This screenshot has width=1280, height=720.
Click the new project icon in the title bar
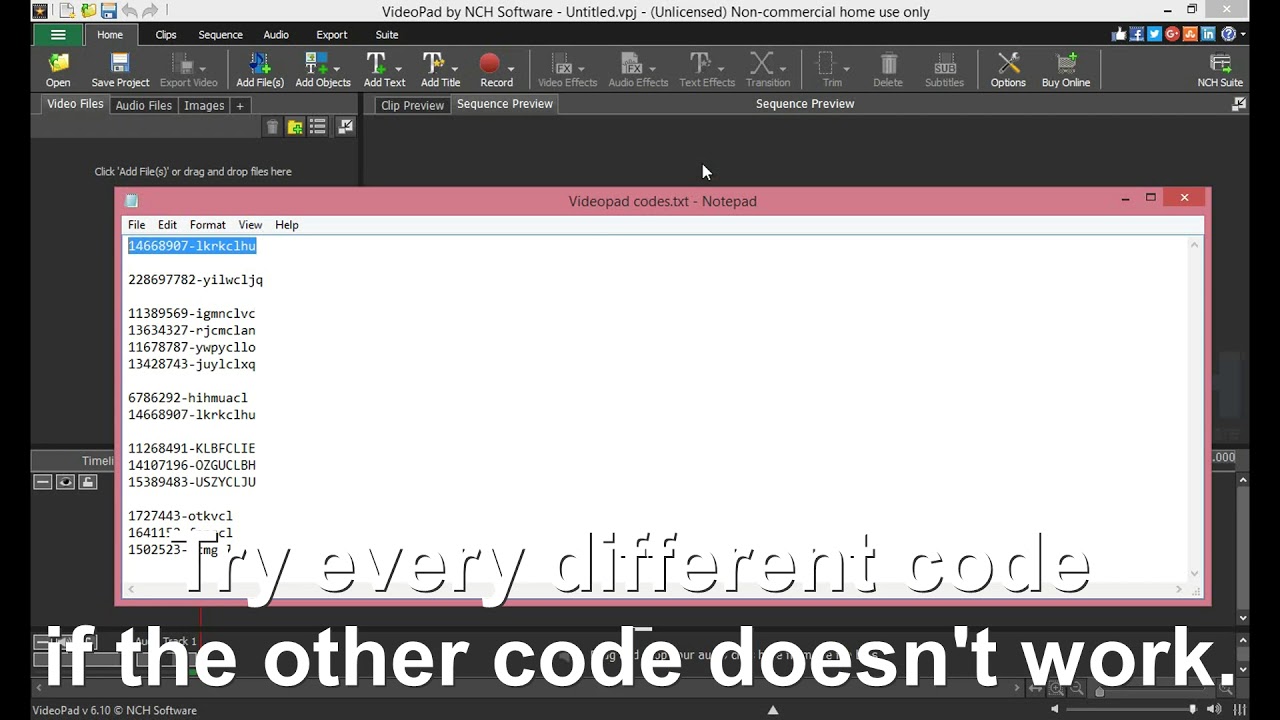coord(67,12)
